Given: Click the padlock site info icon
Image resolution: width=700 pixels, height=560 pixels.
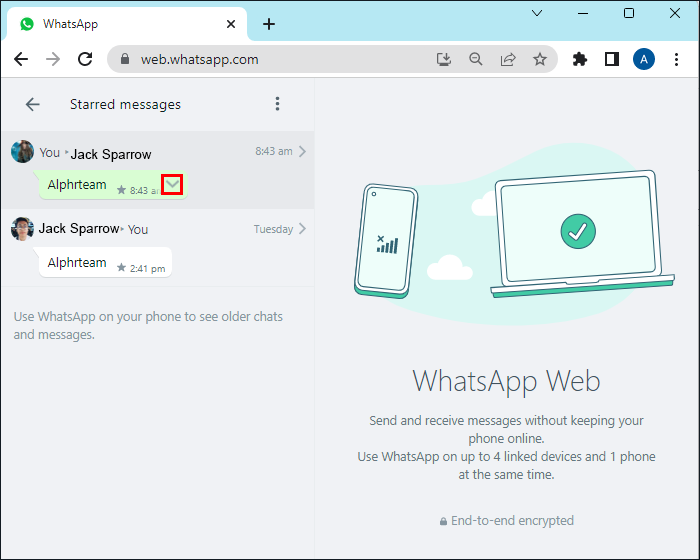Looking at the screenshot, I should pos(125,59).
